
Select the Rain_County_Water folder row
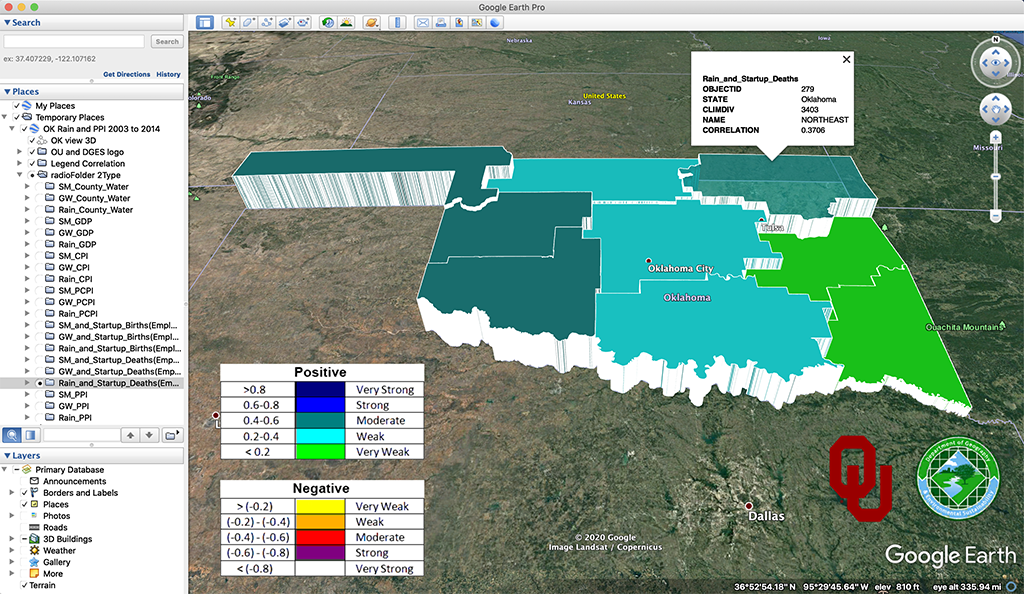[95, 210]
